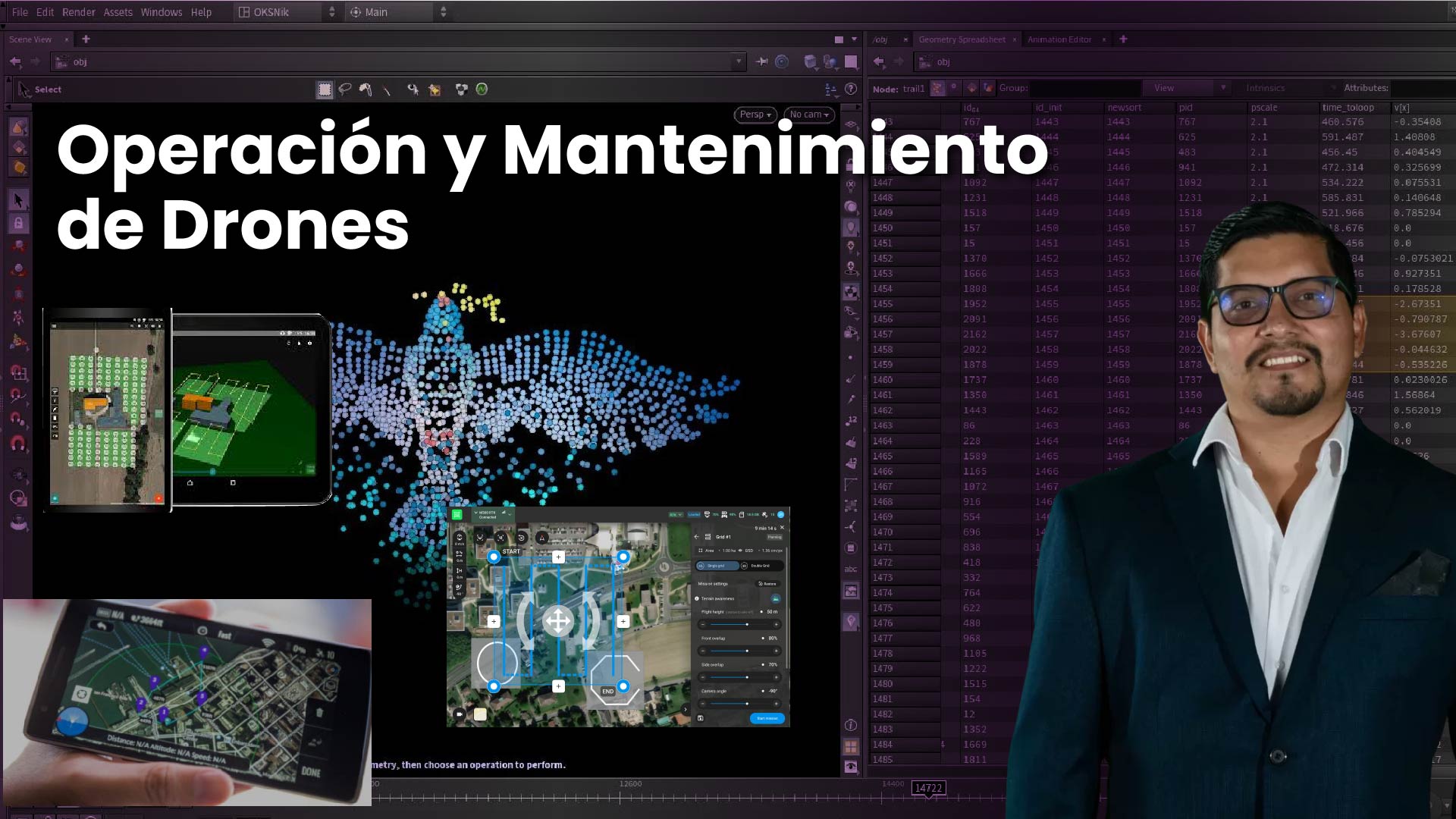This screenshot has width=1456, height=819.
Task: Toggle the Double Grid option
Action: [758, 566]
